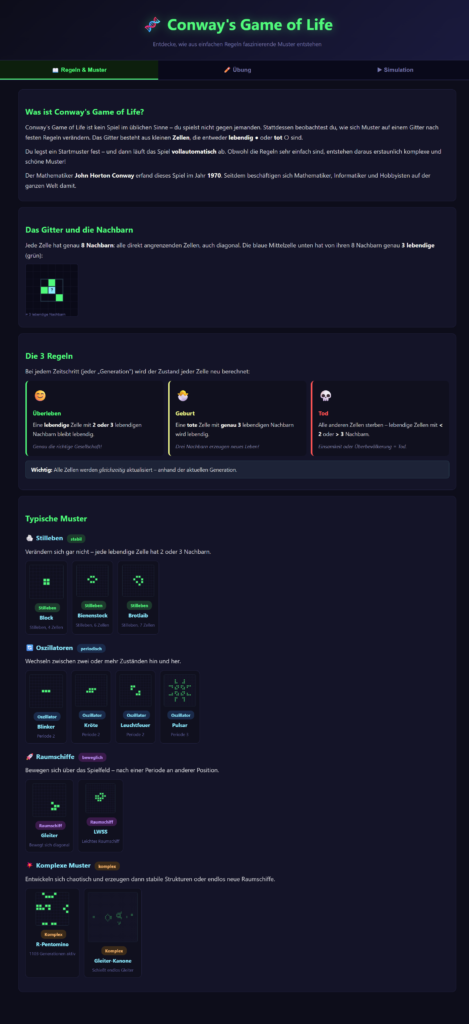469x1024 pixels.
Task: Switch to the Simulation tab
Action: 392,70
